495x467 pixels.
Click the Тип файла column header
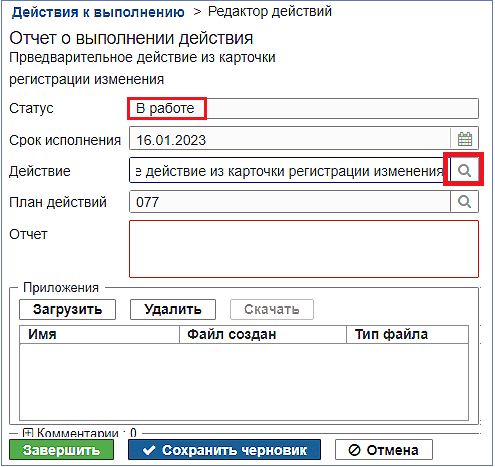click(407, 334)
